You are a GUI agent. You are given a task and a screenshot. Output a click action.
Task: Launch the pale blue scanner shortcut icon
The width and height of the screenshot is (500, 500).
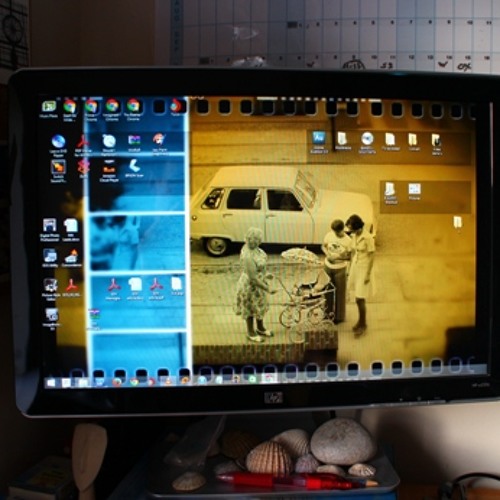[134, 165]
